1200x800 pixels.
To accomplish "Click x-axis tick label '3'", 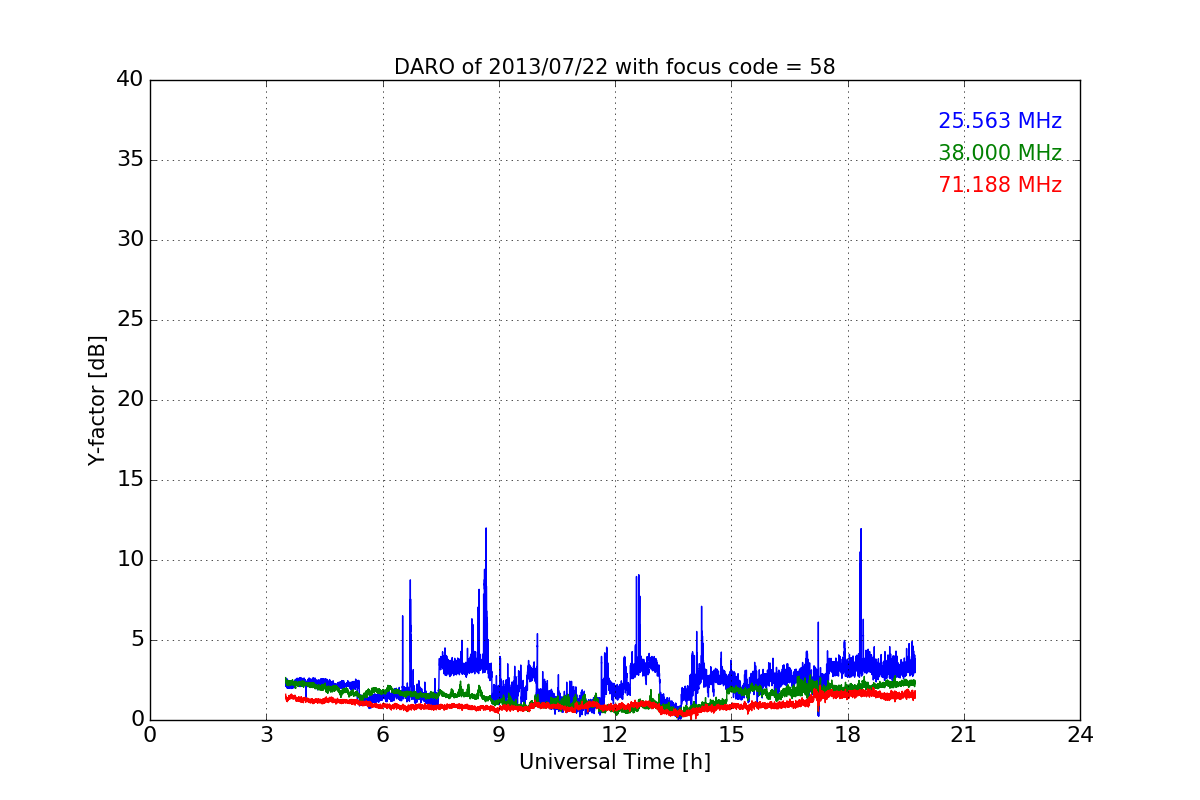I will (x=266, y=735).
